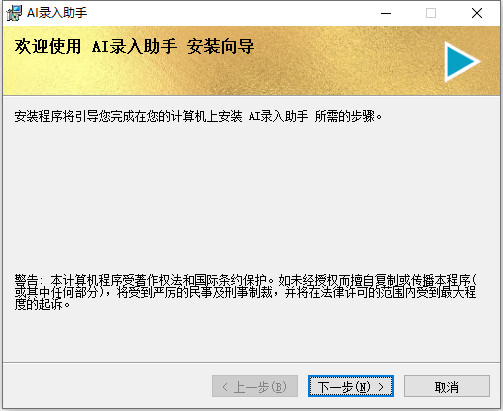503x411 pixels.
Task: Click the disabled maximize window button
Action: 431,13
